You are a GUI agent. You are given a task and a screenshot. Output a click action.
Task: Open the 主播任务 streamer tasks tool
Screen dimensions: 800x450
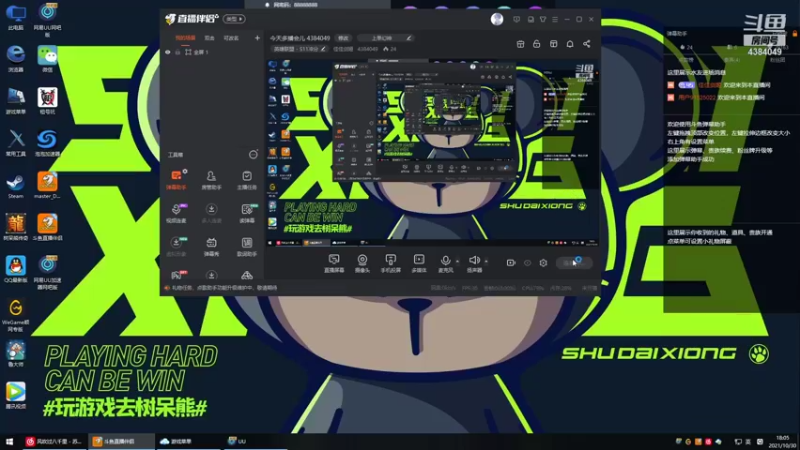(x=247, y=180)
